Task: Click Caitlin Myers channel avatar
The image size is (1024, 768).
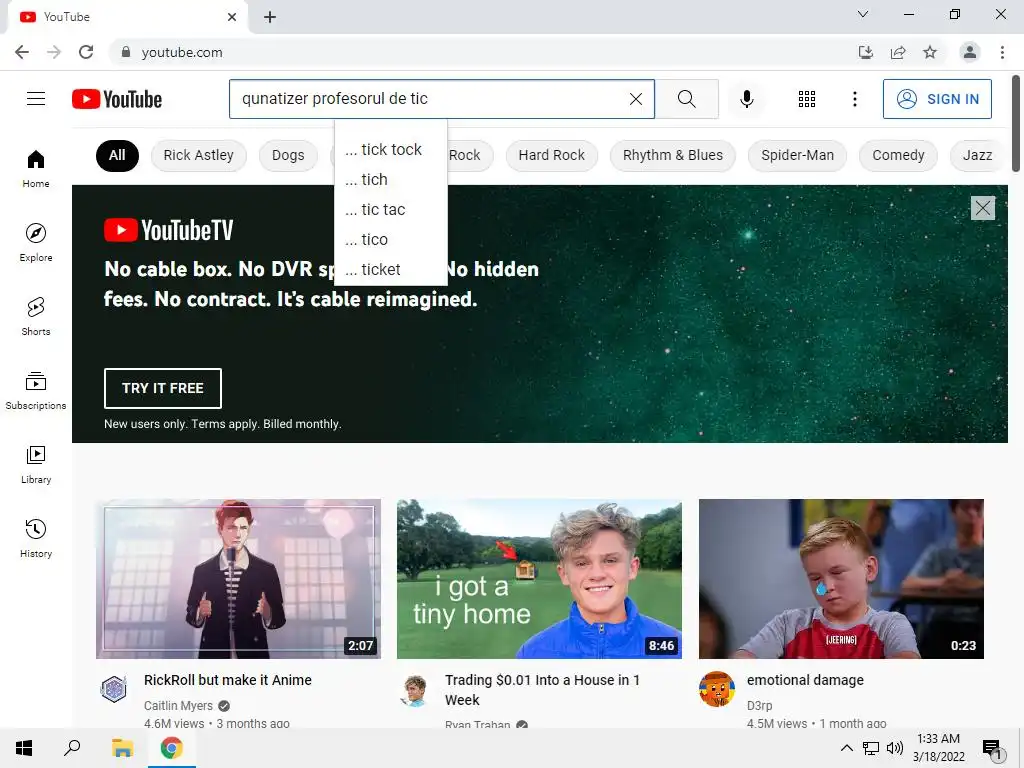Action: (114, 689)
